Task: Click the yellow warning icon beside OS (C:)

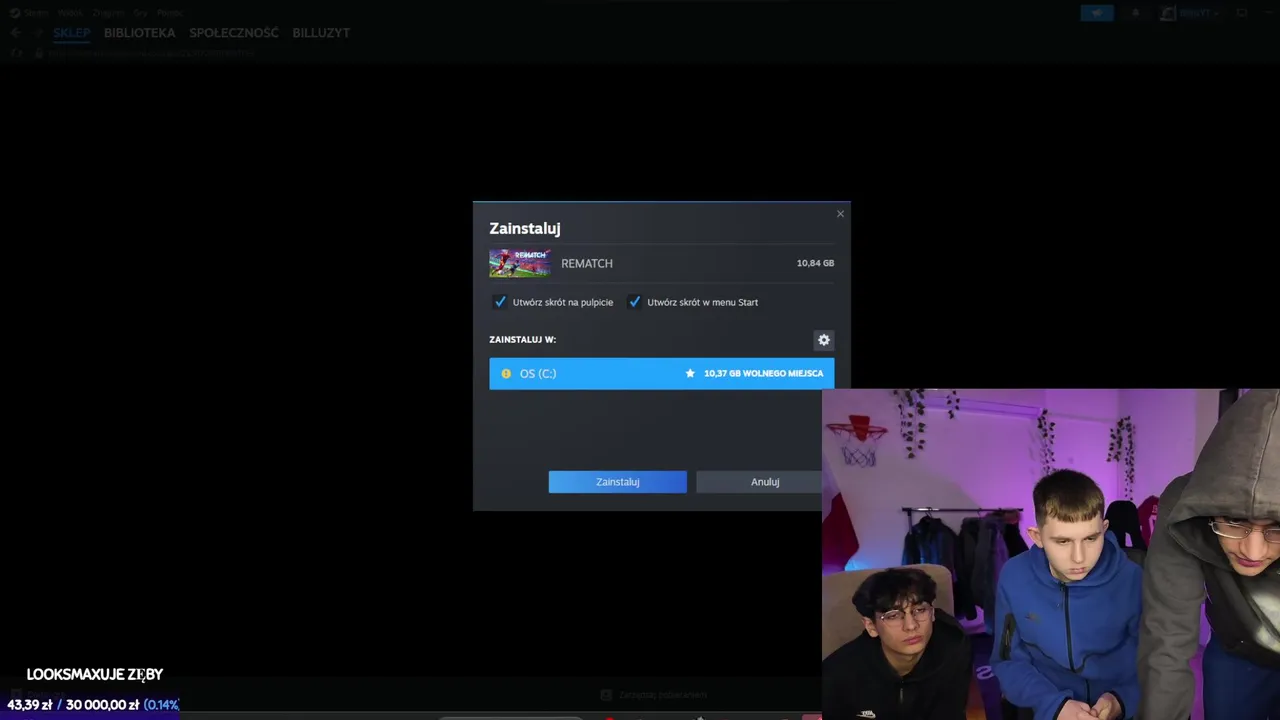Action: (x=506, y=373)
